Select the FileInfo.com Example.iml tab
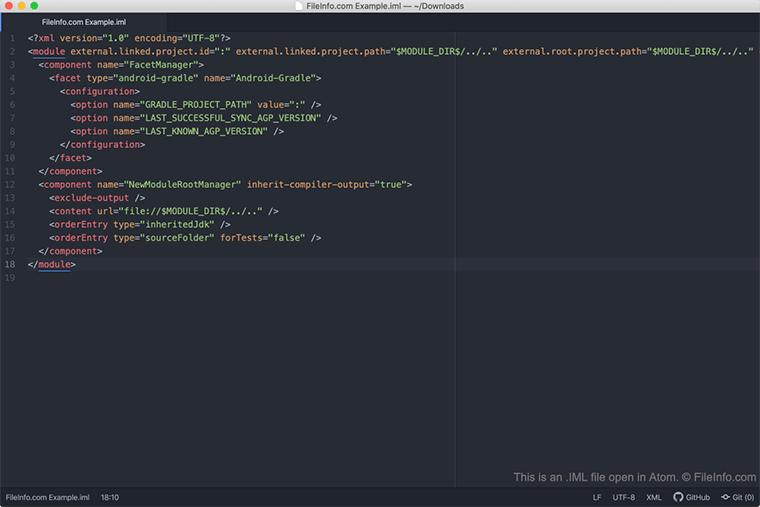This screenshot has height=507, width=760. click(x=84, y=21)
